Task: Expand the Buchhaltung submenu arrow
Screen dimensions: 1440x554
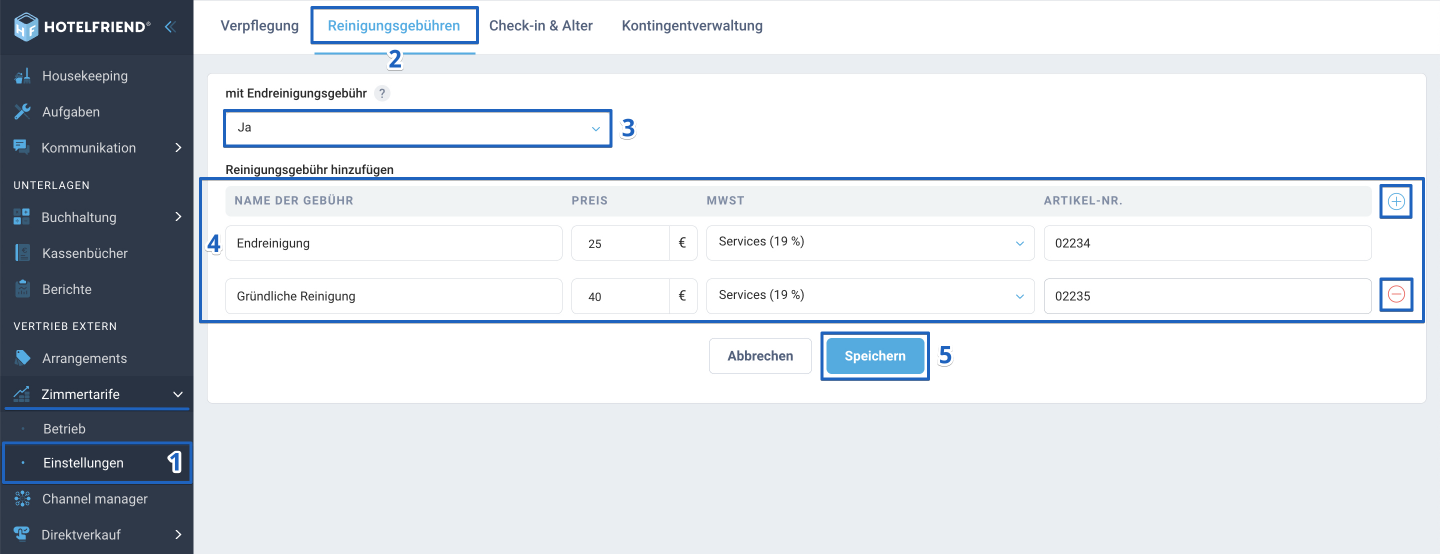Action: click(x=178, y=217)
